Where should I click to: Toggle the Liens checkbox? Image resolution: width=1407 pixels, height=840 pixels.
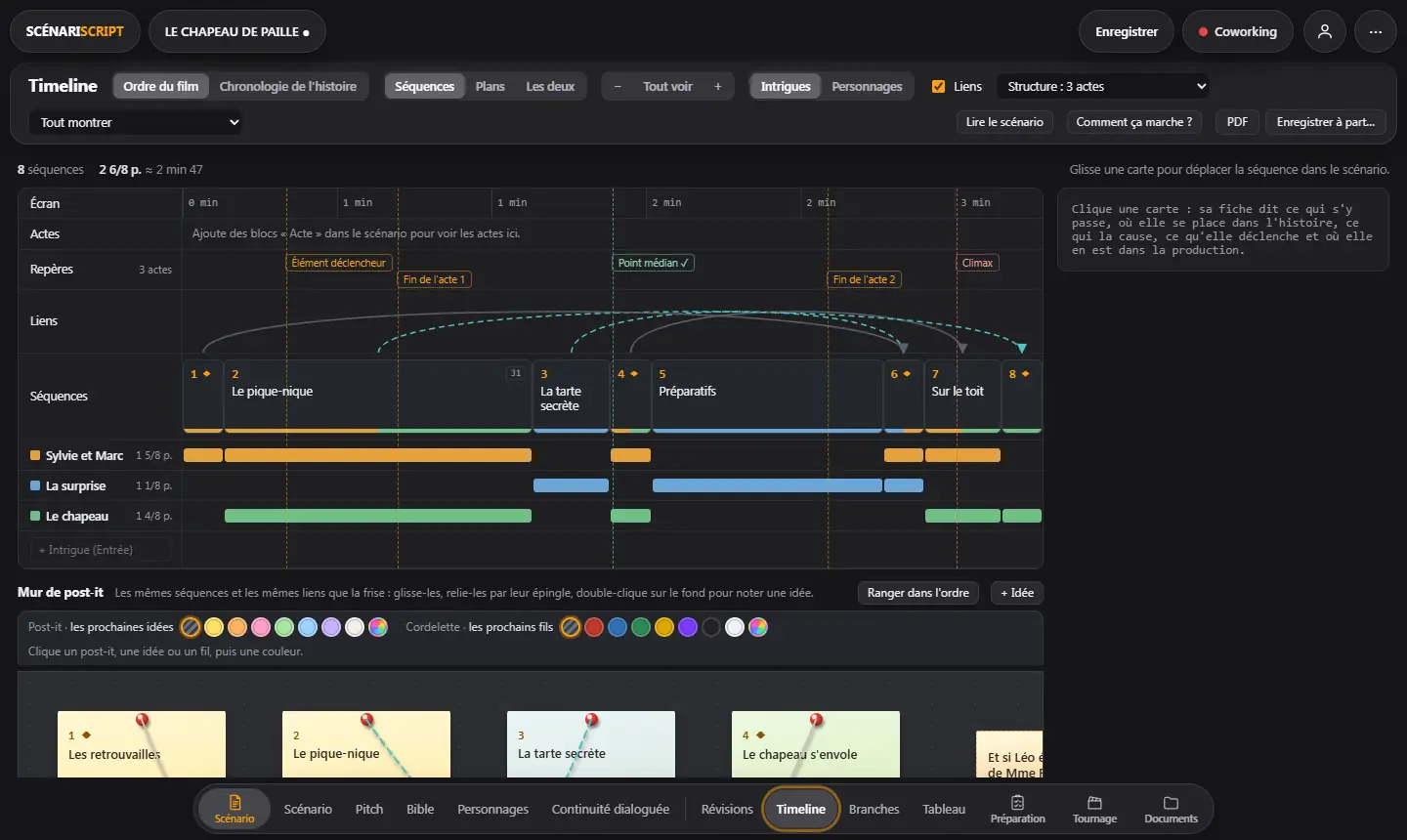pyautogui.click(x=939, y=86)
